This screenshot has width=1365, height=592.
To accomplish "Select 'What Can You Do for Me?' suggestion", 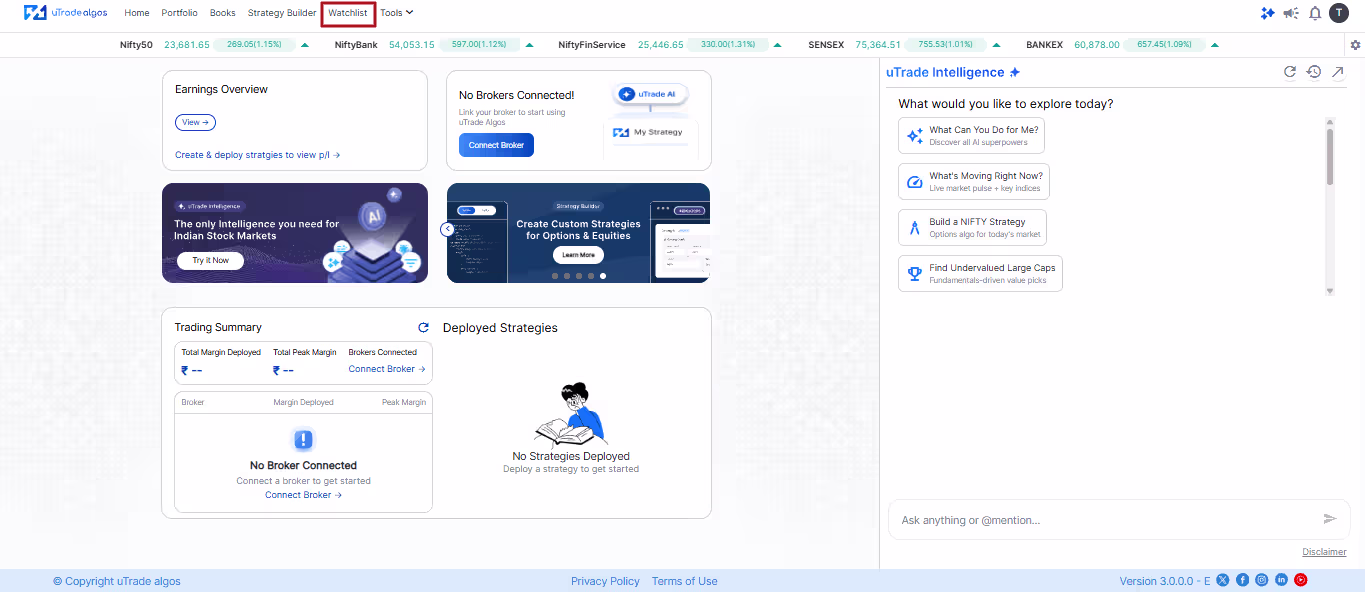I will pos(971,135).
